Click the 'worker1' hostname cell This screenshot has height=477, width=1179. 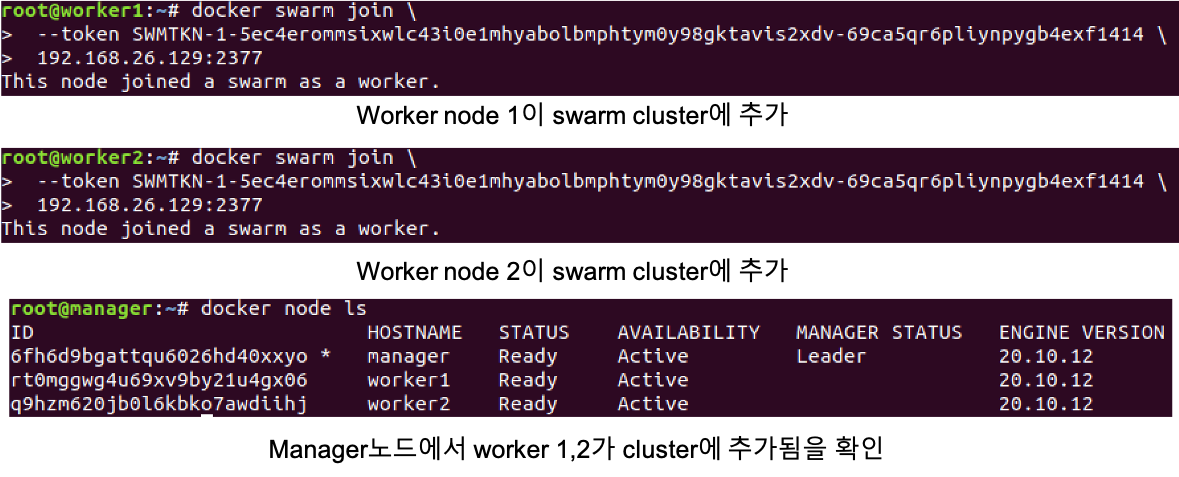click(408, 380)
